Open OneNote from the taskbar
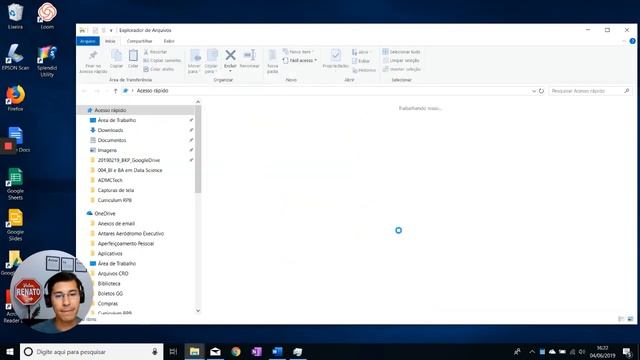Viewport: 640px width, 360px height. pos(256,351)
